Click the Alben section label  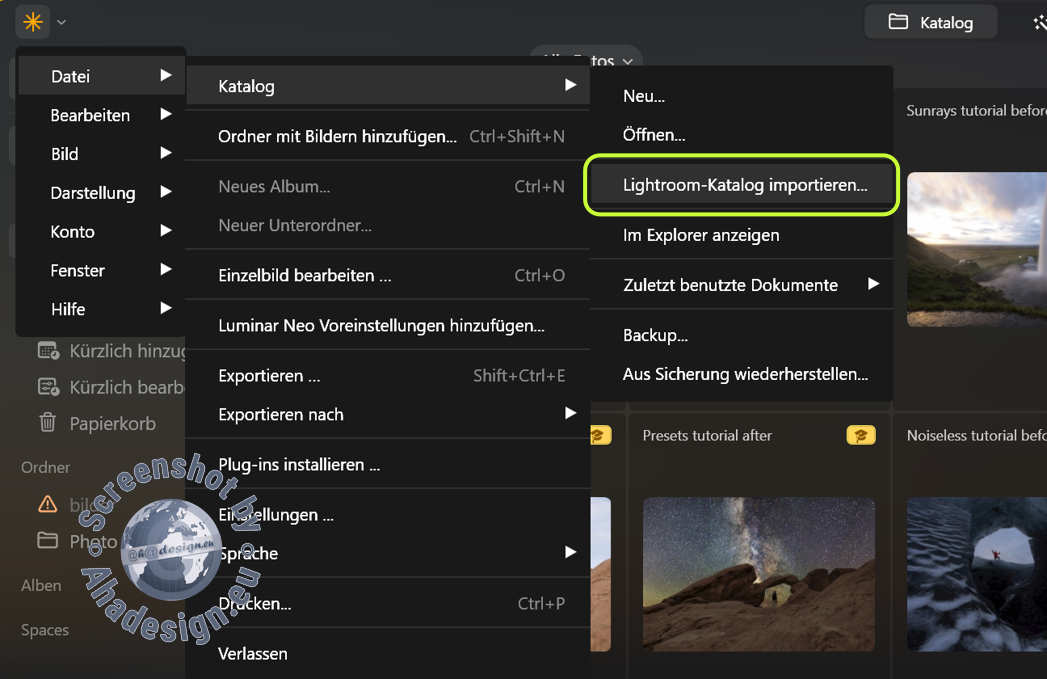(x=41, y=586)
